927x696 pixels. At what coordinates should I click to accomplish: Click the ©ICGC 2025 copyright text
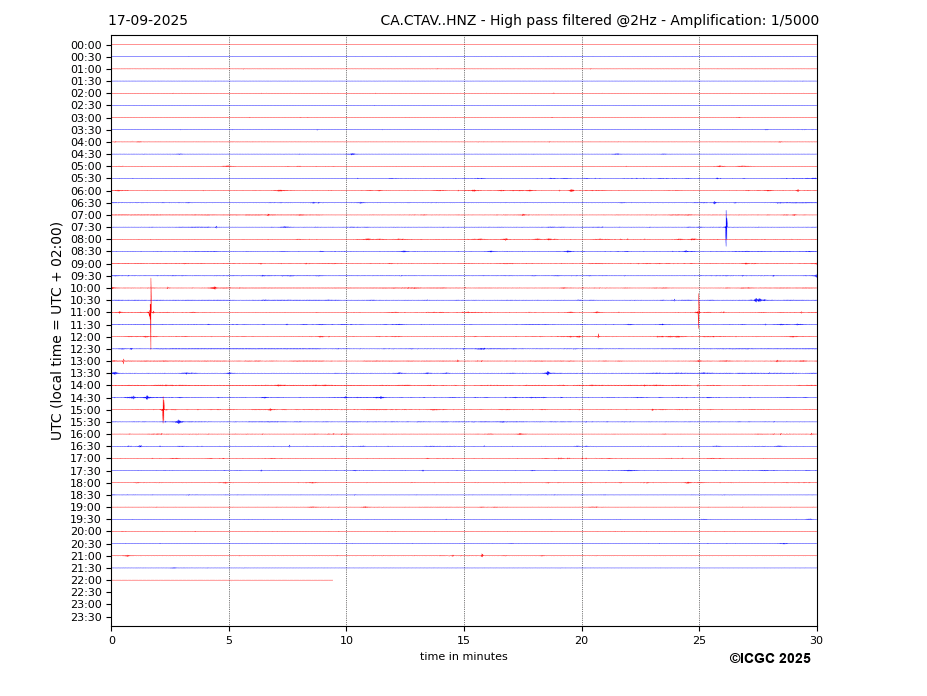(x=770, y=658)
